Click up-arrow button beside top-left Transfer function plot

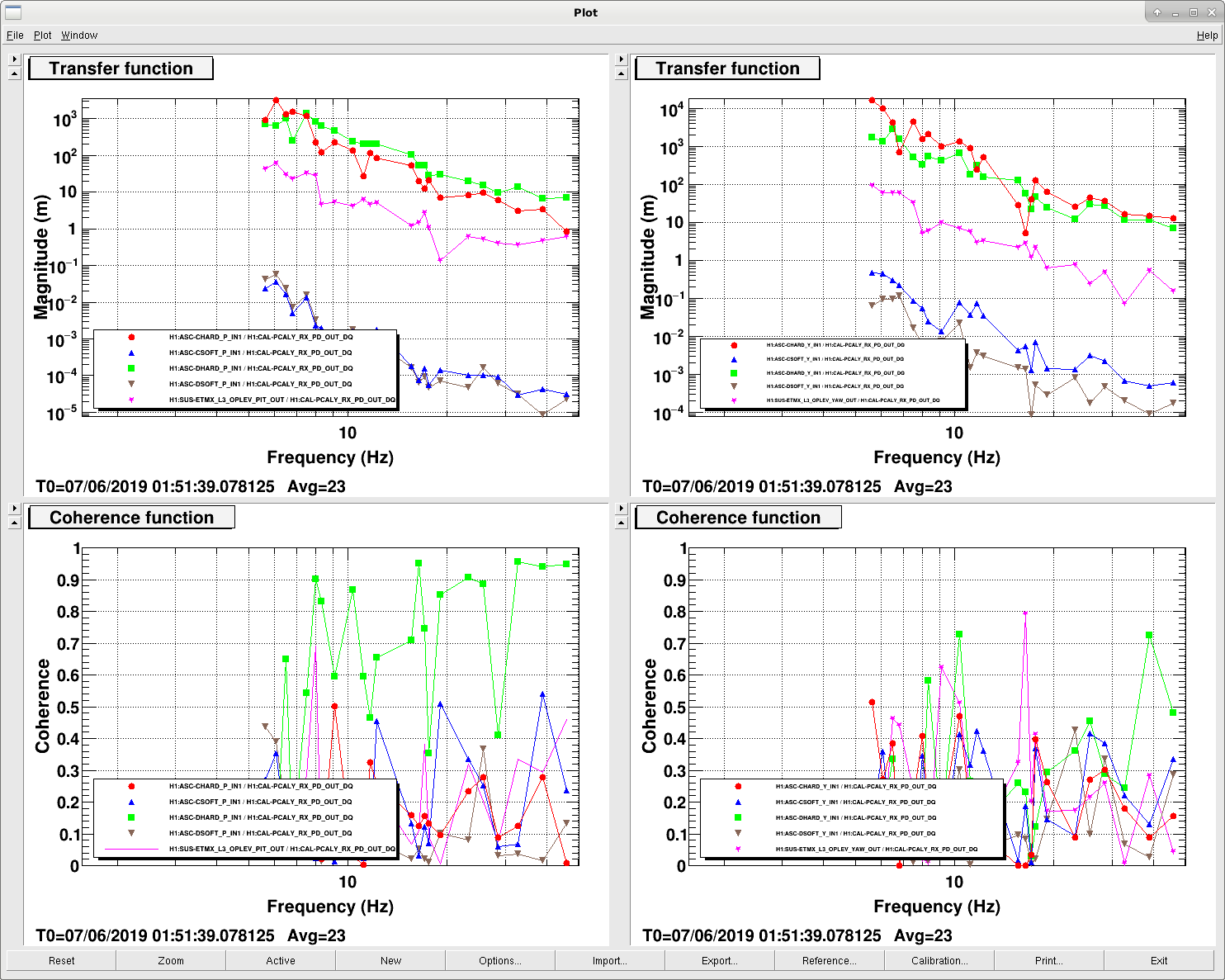point(14,73)
